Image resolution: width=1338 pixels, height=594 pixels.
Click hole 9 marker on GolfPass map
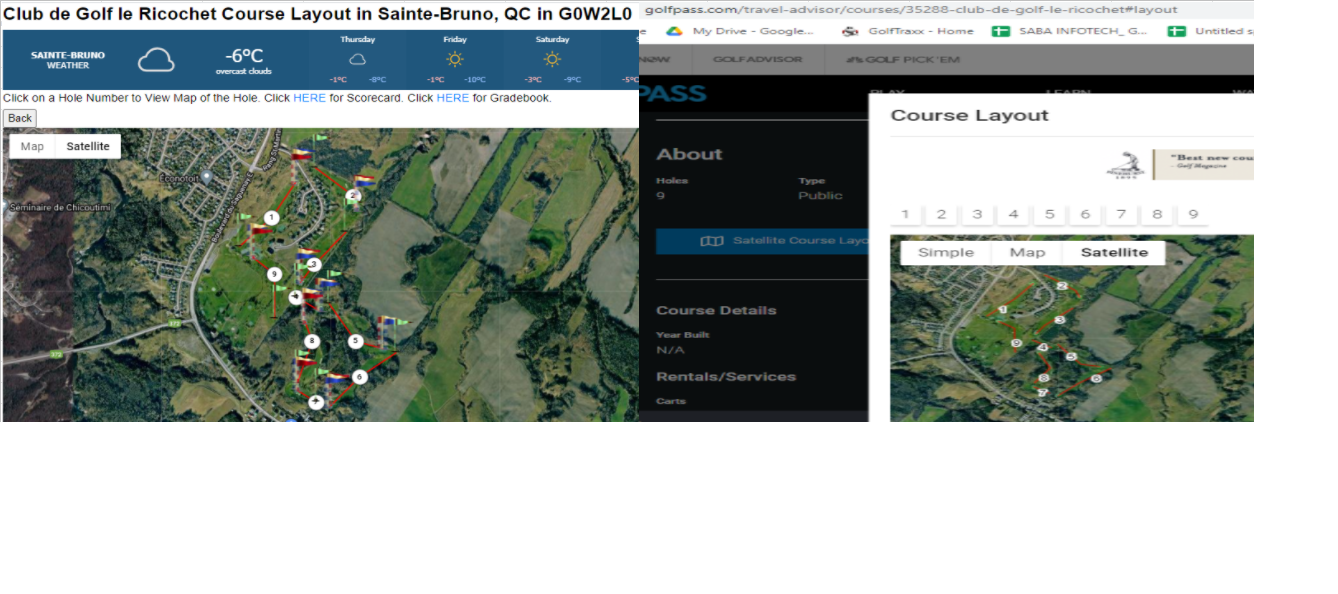1016,343
